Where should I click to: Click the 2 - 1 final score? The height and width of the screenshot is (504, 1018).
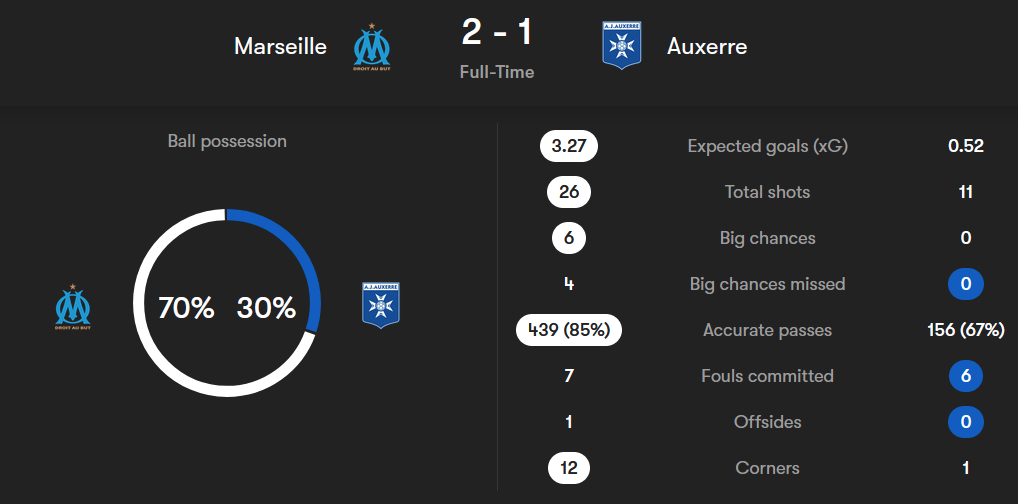click(x=497, y=32)
